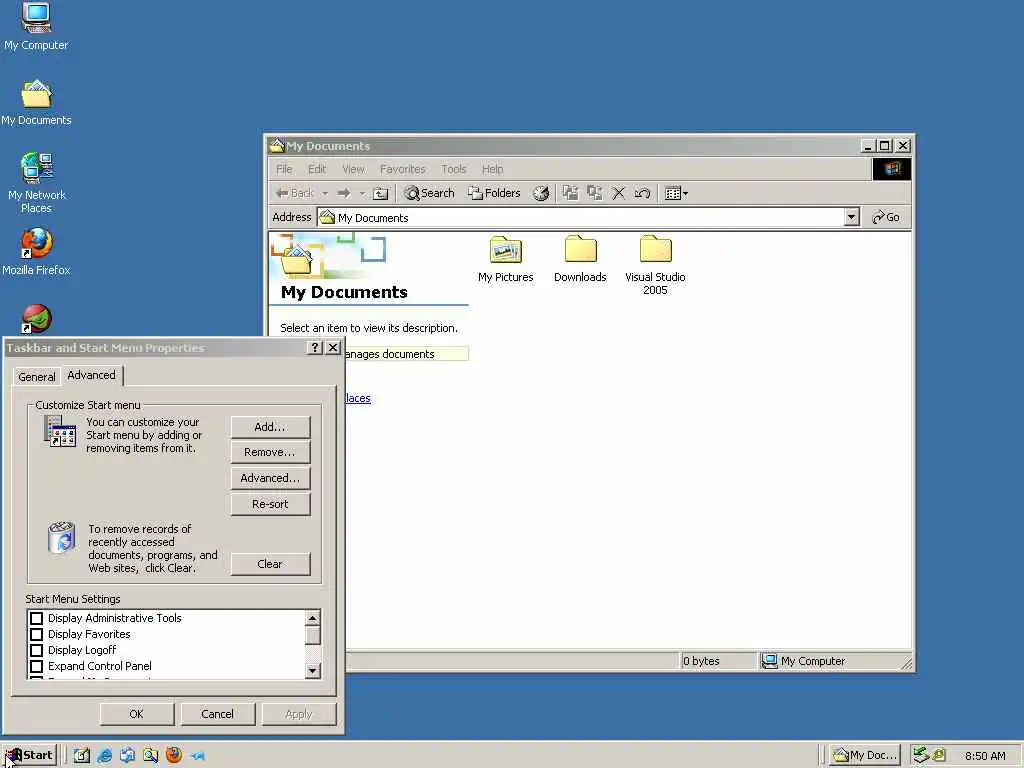Screen dimensions: 1024x768
Task: Click the Advanced... button
Action: 270,478
